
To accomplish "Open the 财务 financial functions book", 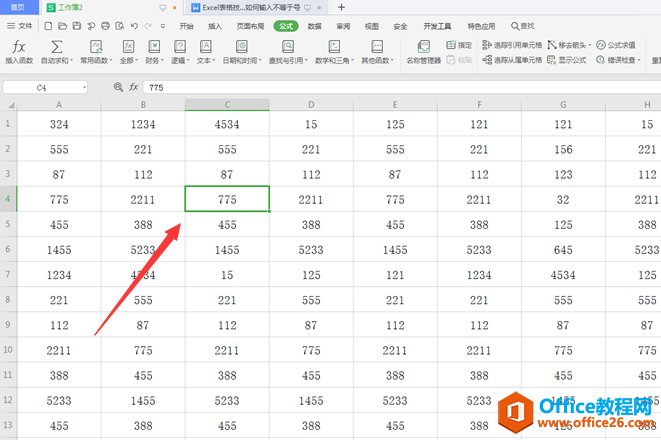I will click(154, 52).
